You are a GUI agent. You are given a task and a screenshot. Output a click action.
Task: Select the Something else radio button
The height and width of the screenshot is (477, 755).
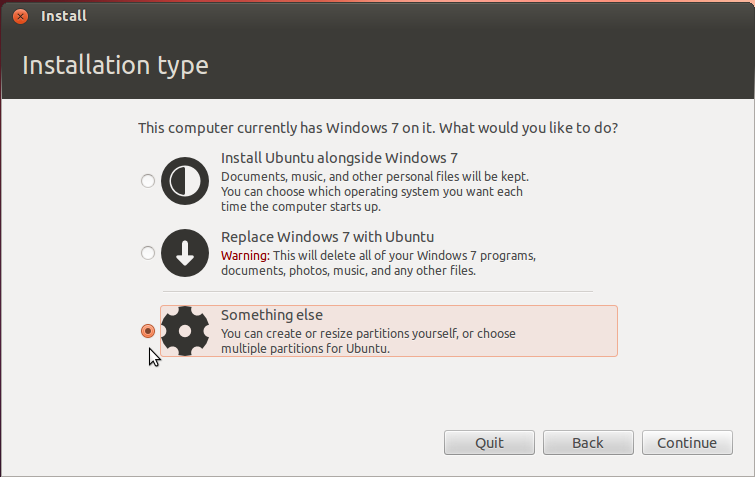point(148,331)
